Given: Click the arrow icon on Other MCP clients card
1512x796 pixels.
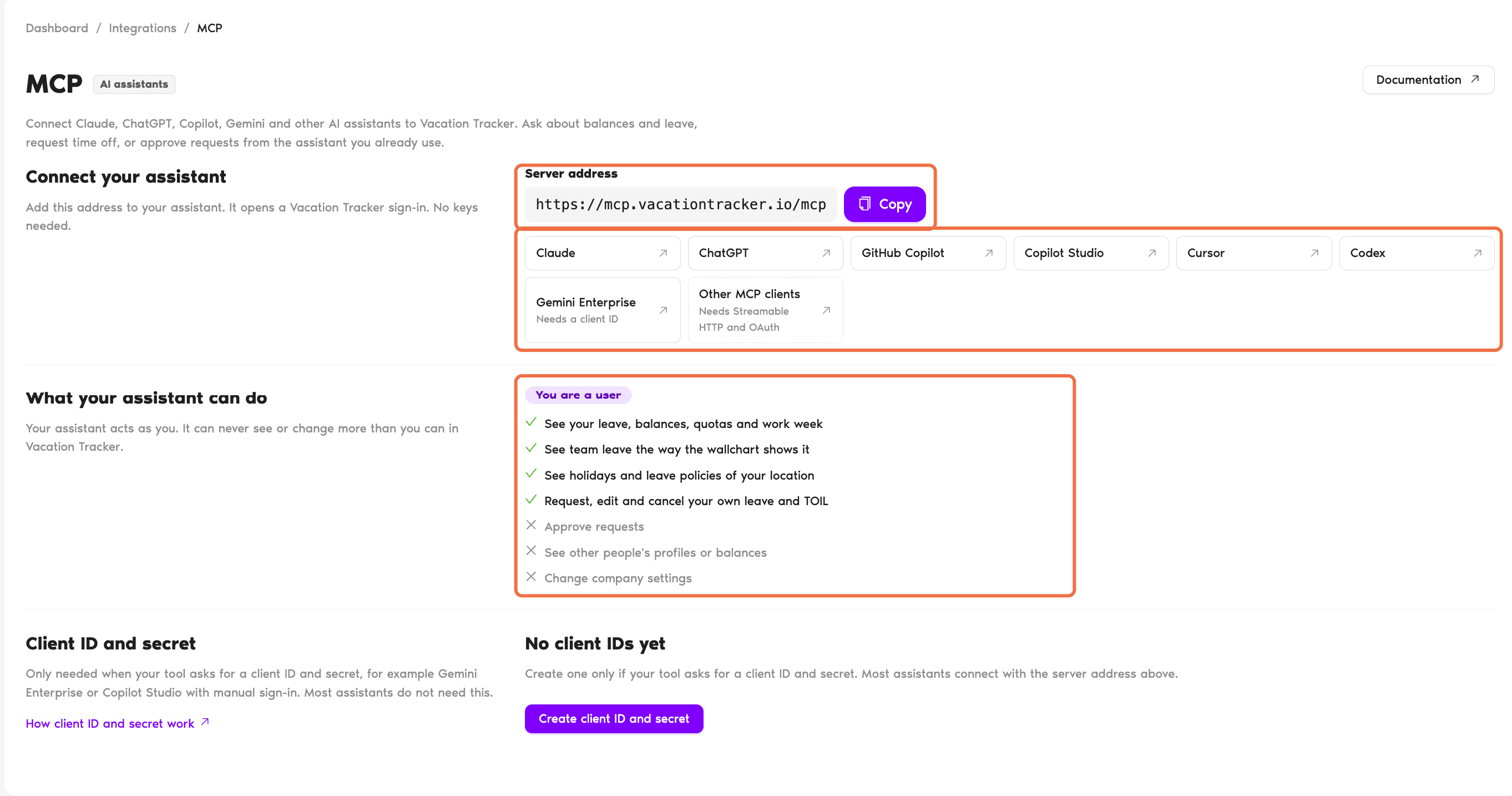Looking at the screenshot, I should pyautogui.click(x=826, y=310).
